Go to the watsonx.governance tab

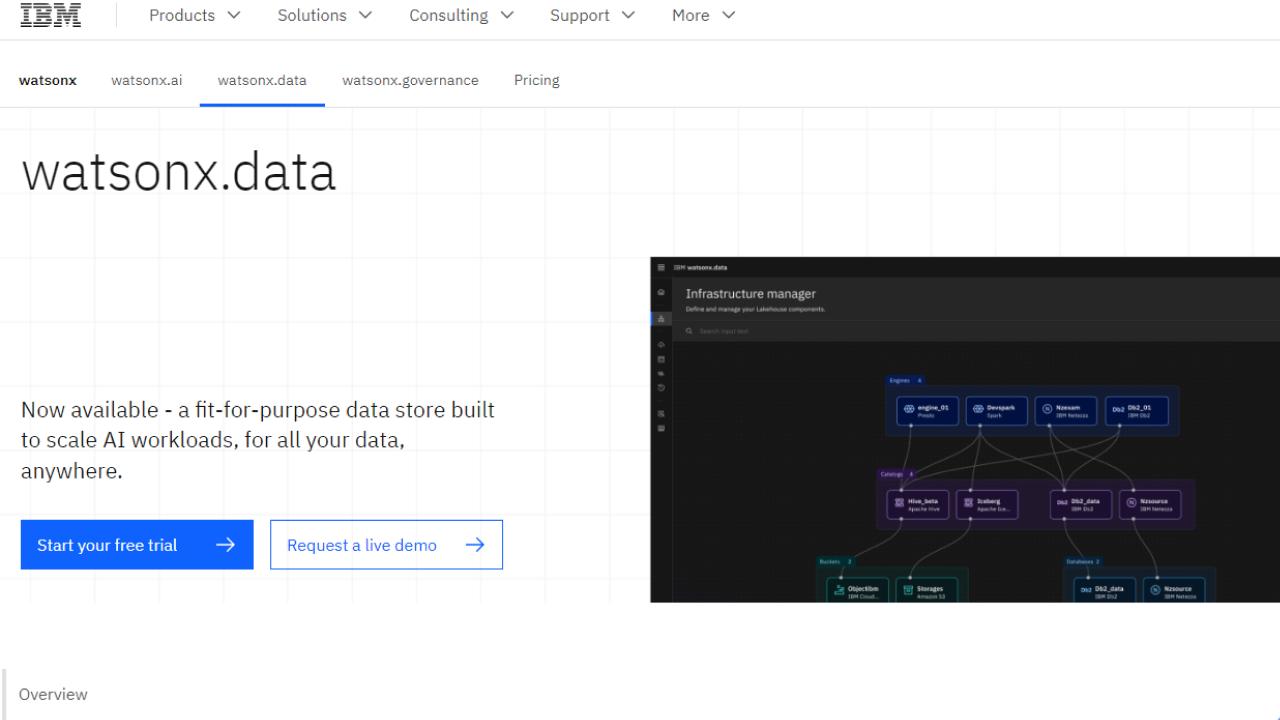(x=410, y=80)
